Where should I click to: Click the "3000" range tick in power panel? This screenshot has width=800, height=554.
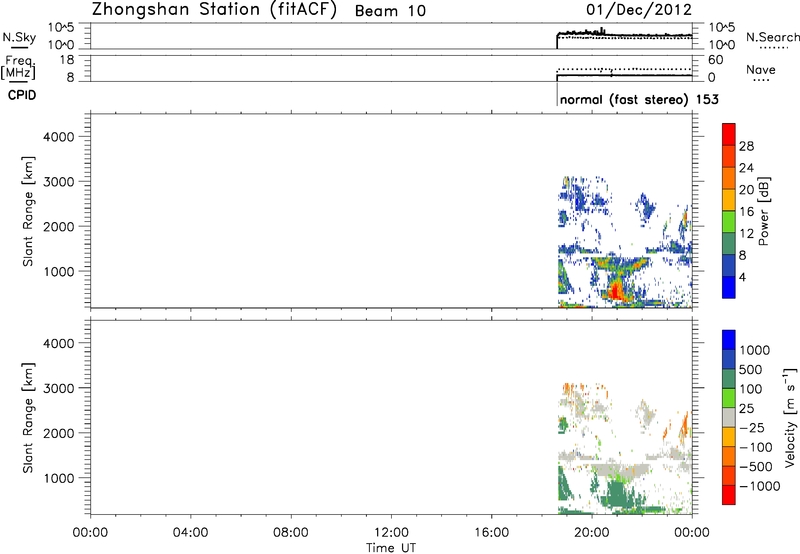[x=59, y=182]
